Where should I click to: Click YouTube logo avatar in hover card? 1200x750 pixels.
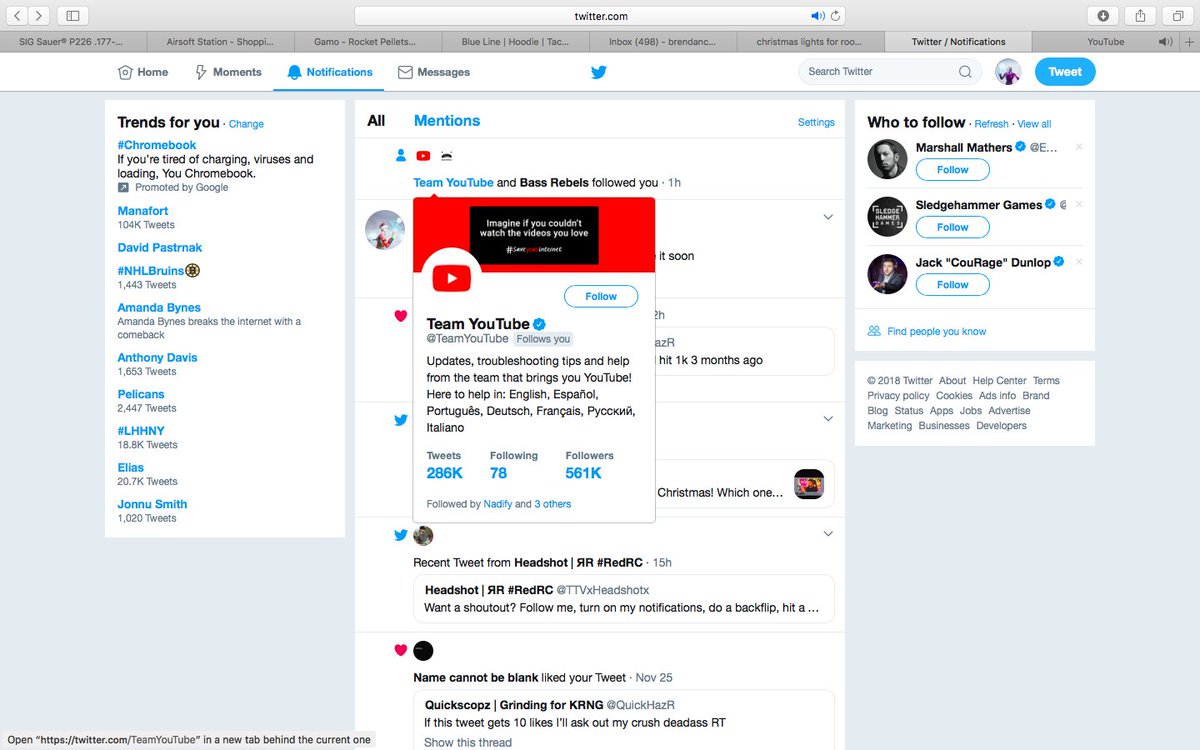tap(453, 279)
